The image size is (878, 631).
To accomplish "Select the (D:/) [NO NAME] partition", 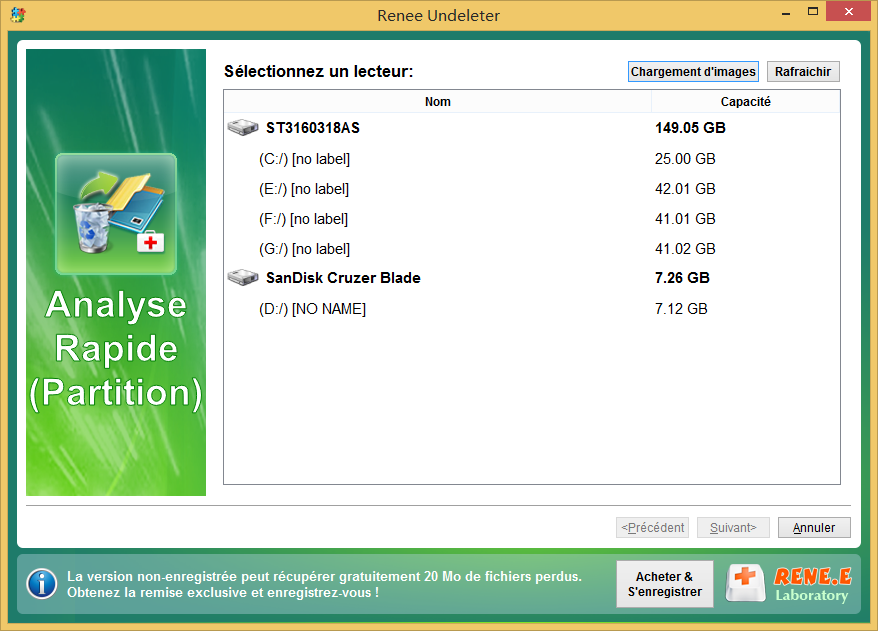I will pyautogui.click(x=532, y=309).
